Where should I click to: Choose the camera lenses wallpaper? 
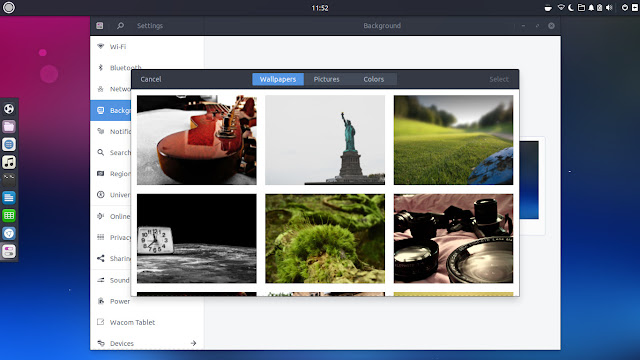pos(453,238)
